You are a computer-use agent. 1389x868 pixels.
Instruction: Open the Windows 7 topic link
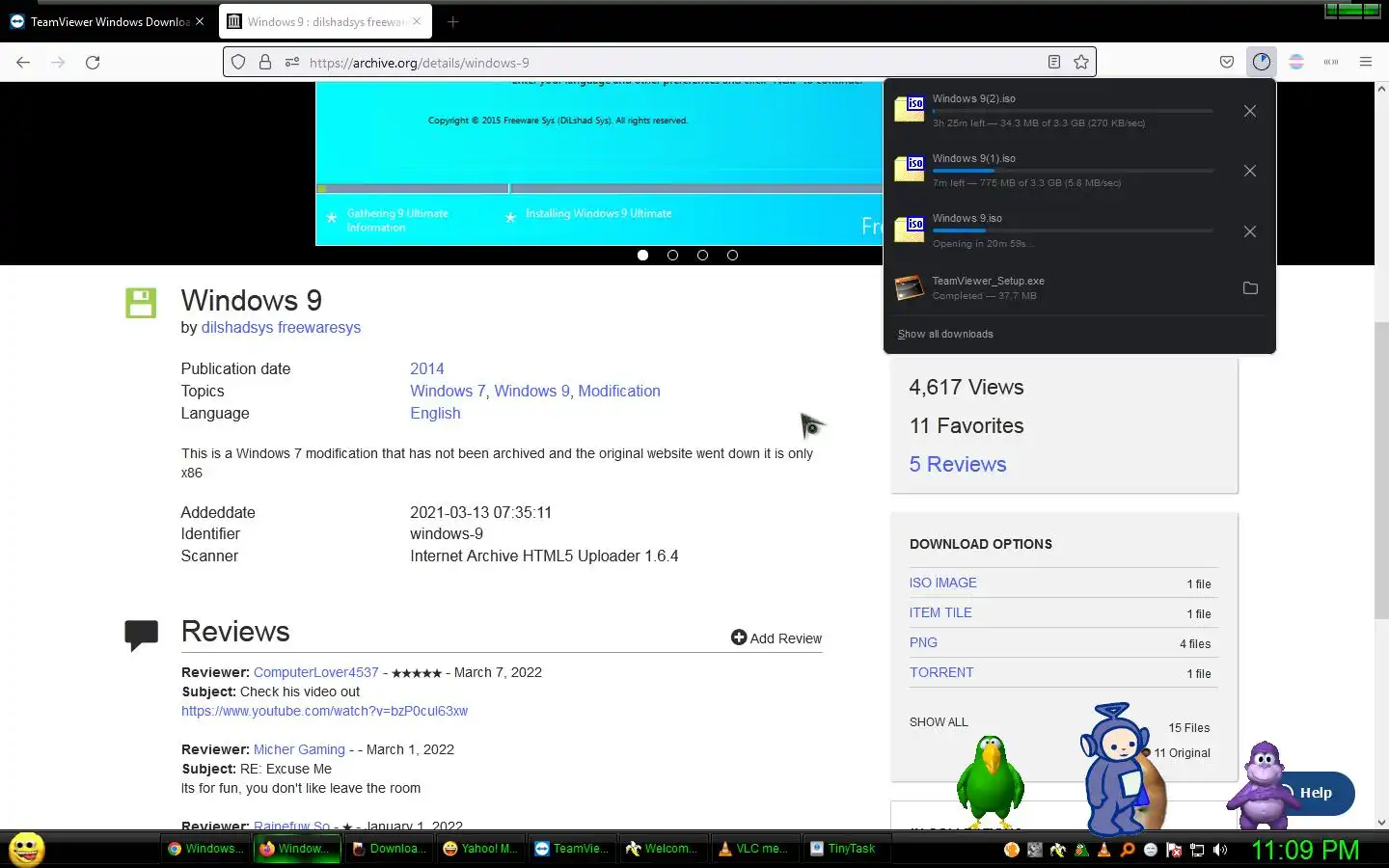pos(448,391)
